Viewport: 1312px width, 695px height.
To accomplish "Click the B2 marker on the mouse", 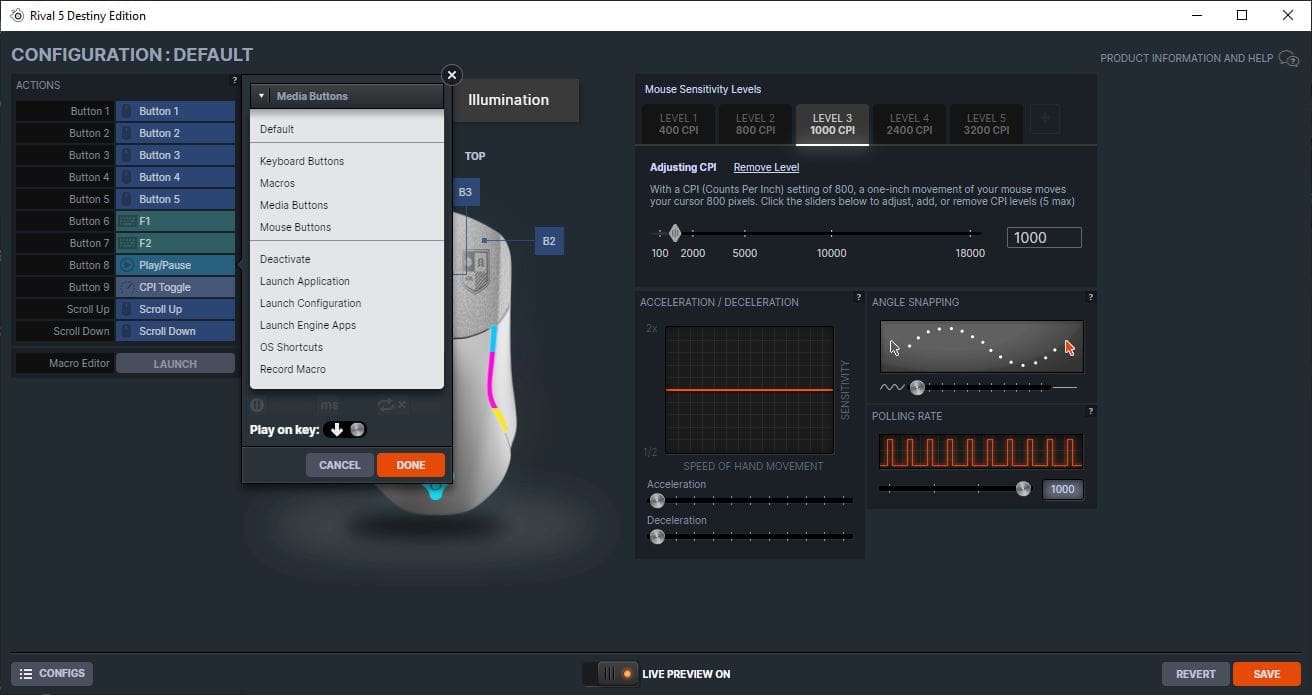I will [x=549, y=241].
